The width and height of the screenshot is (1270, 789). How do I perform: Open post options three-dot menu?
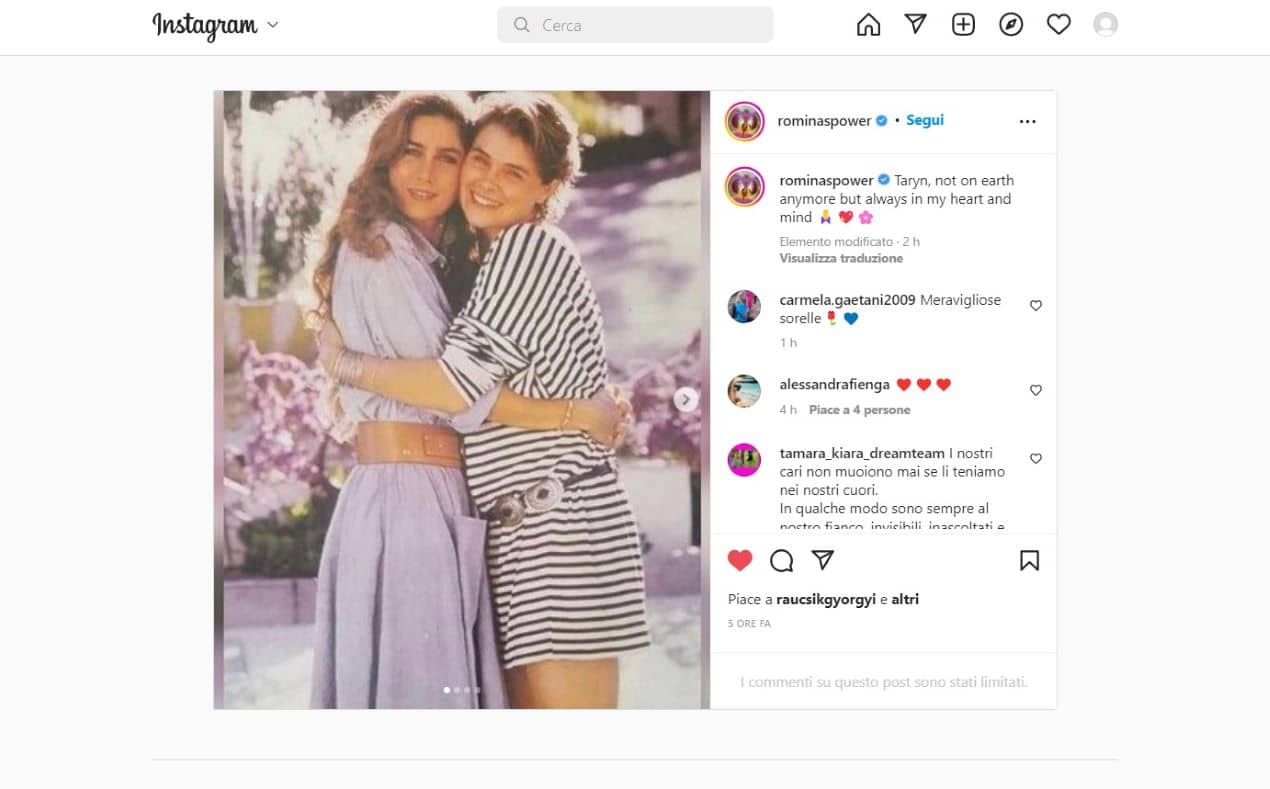(x=1027, y=121)
